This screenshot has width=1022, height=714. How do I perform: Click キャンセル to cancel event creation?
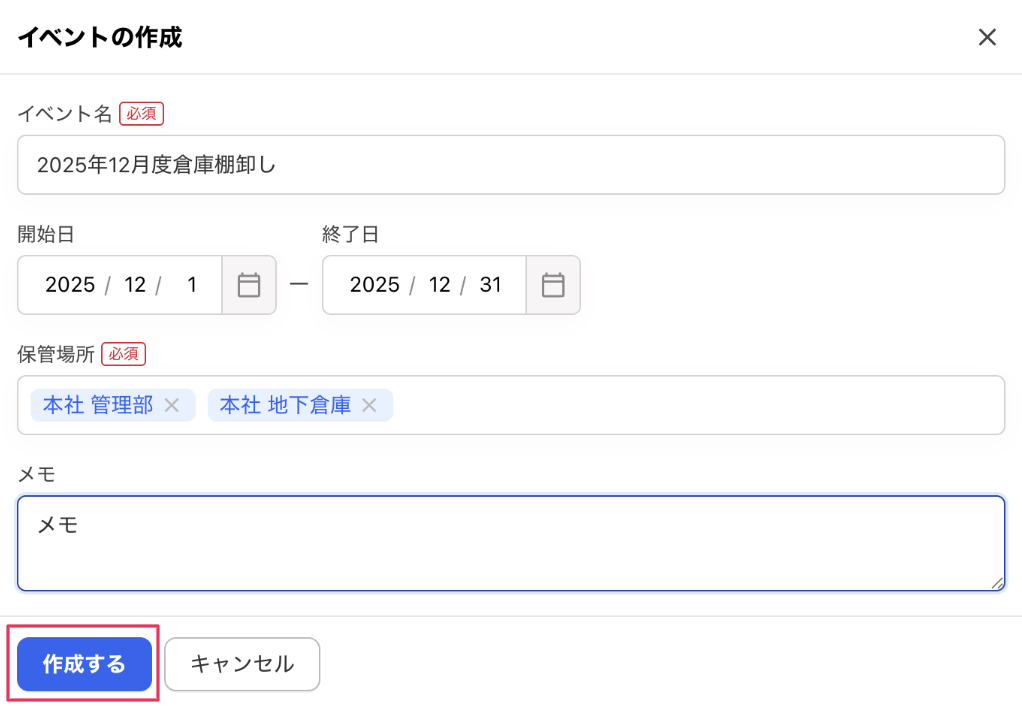click(x=241, y=663)
